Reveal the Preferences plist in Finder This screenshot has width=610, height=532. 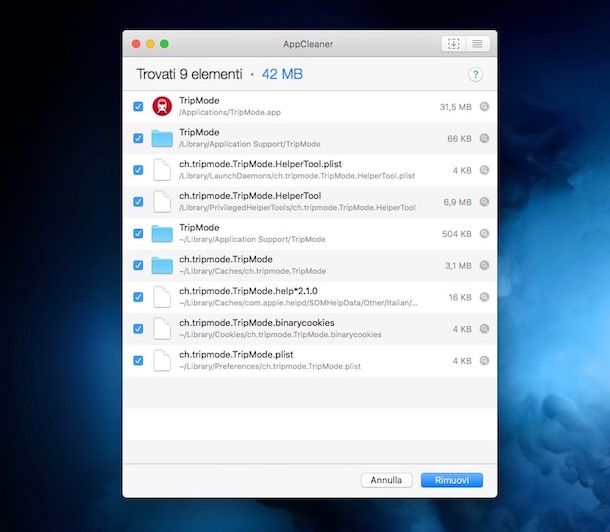484,360
